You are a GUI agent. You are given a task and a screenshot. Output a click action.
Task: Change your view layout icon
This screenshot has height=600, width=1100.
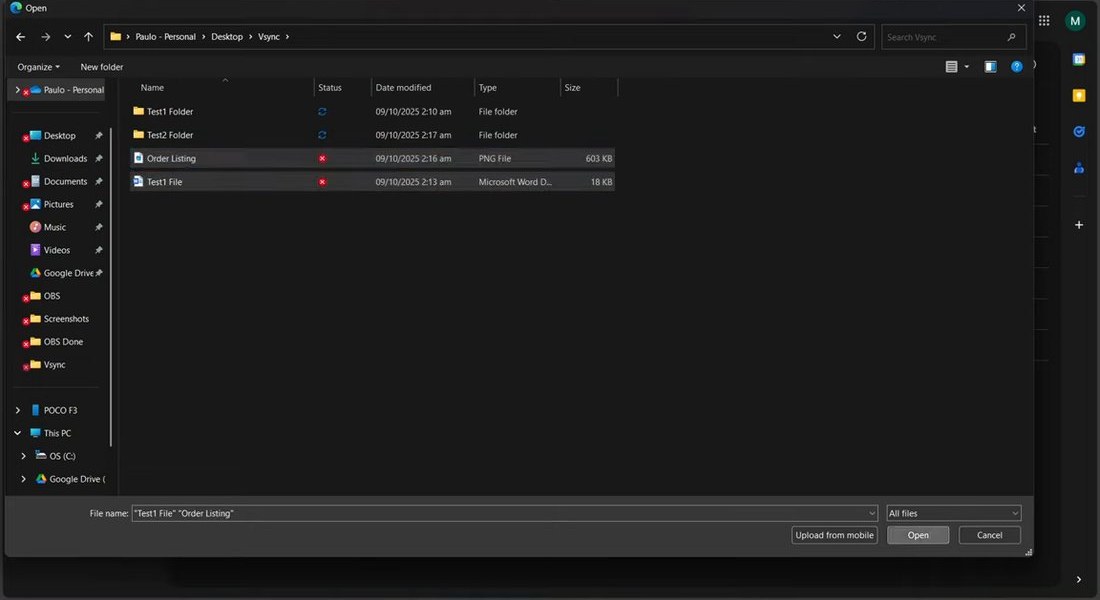951,67
